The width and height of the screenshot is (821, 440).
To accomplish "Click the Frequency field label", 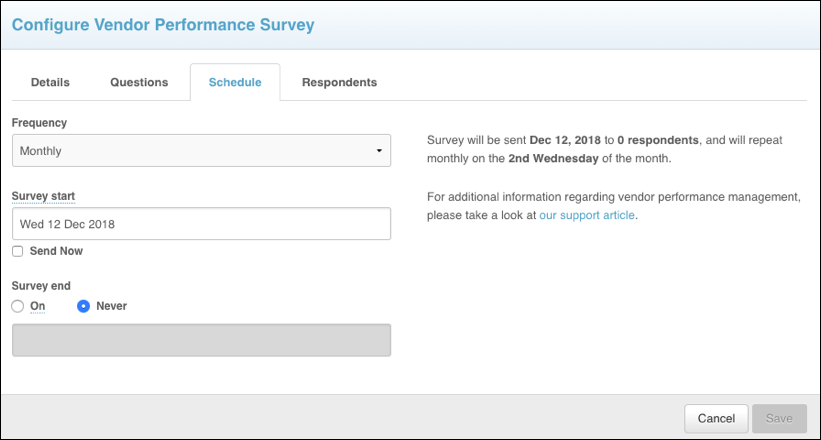I will [39, 122].
